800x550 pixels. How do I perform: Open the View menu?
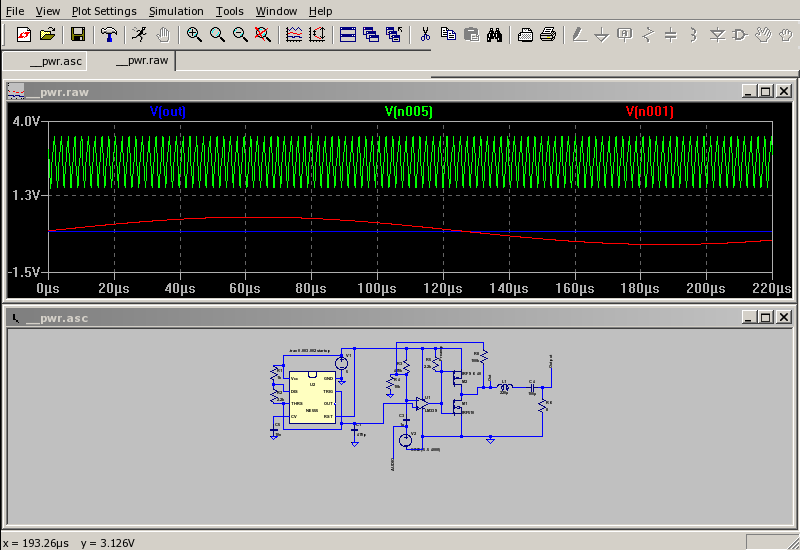[x=47, y=11]
